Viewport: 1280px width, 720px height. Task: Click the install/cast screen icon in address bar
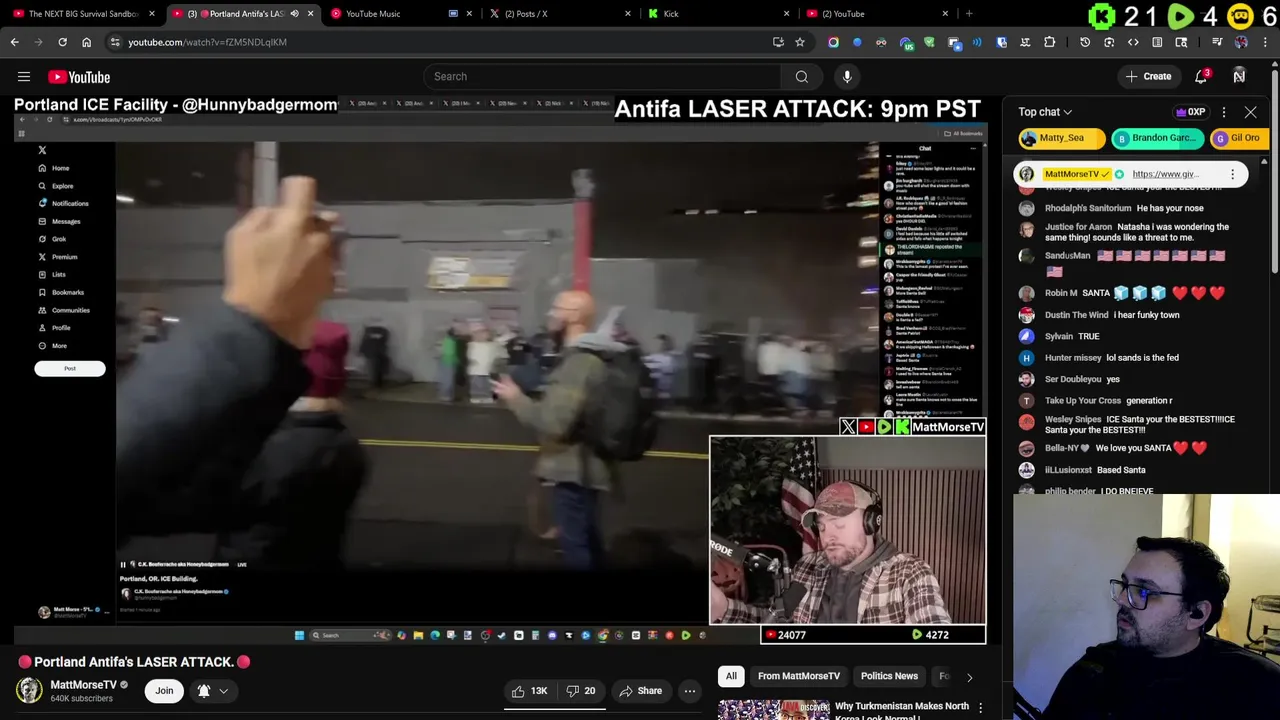[778, 42]
